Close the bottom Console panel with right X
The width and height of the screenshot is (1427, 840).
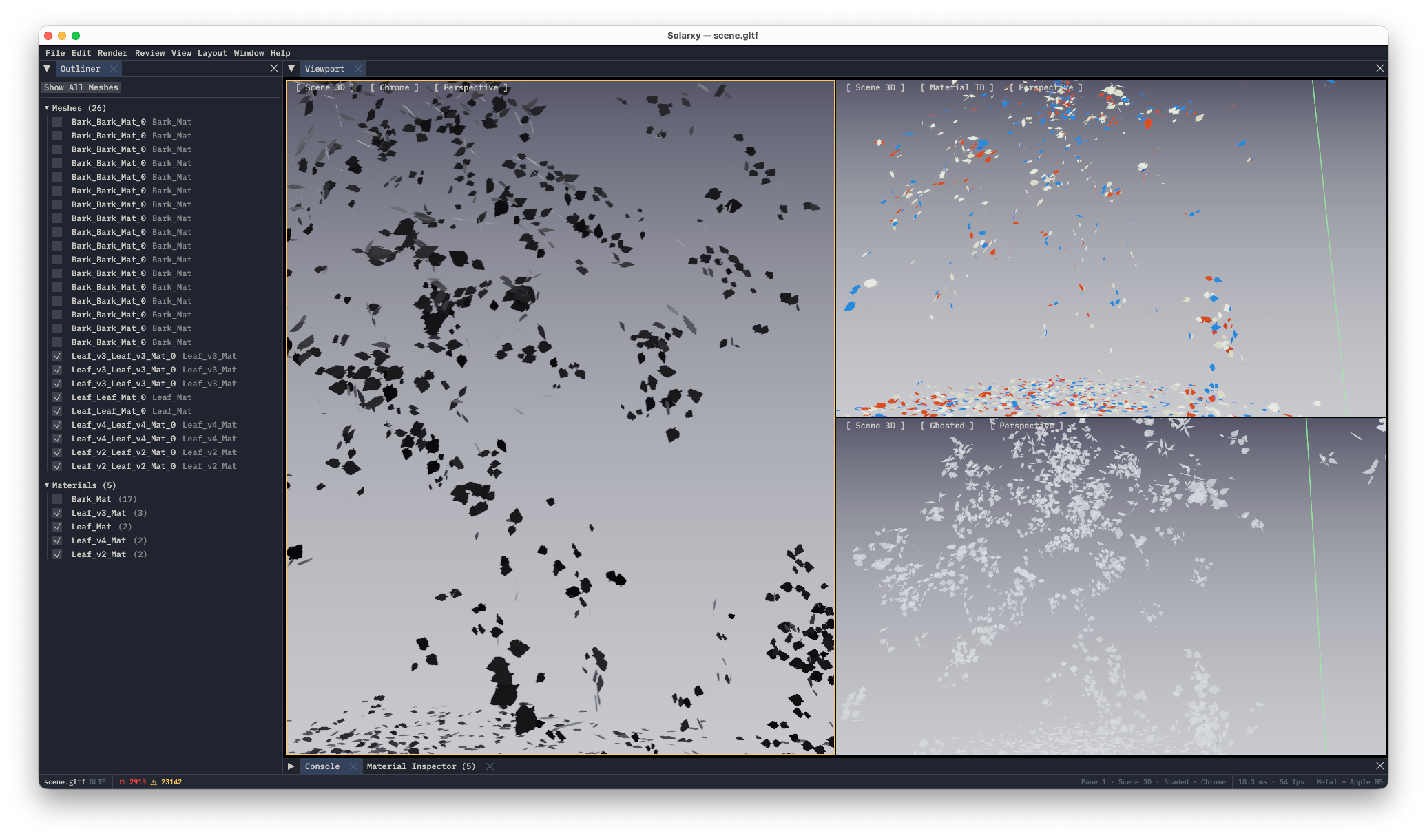[x=1379, y=766]
